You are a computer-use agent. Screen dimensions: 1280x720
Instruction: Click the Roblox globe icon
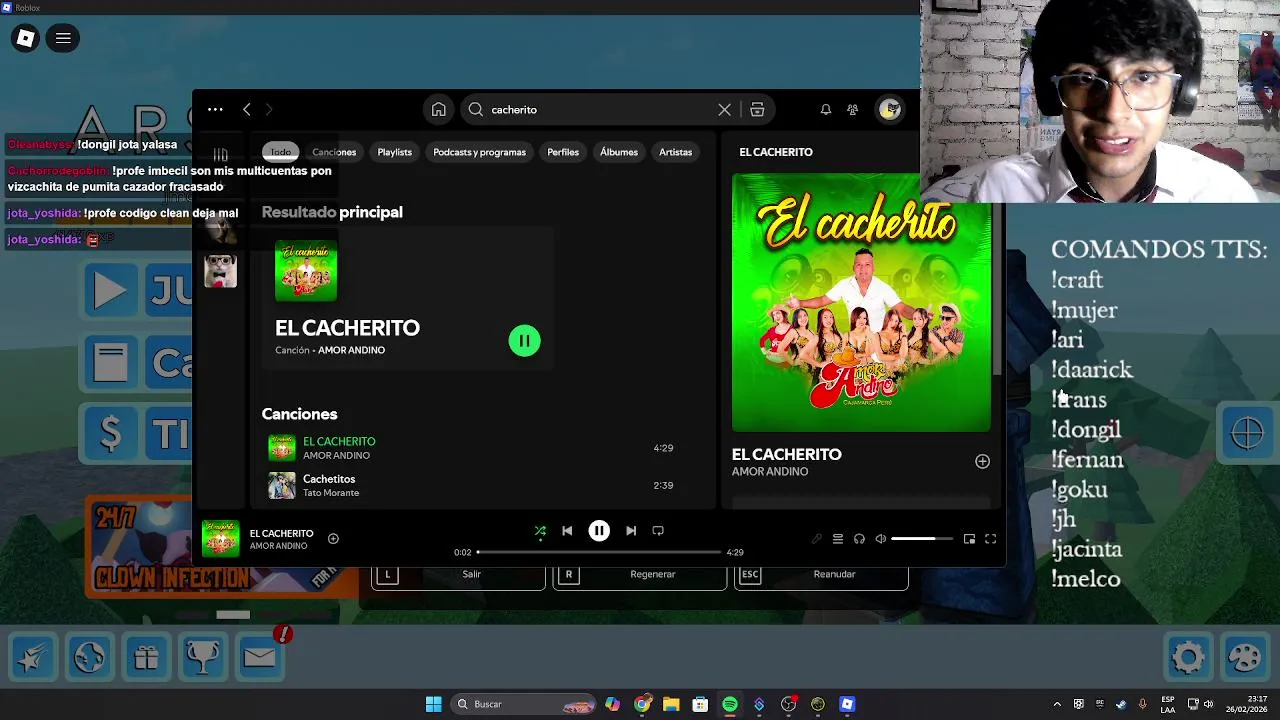point(89,657)
